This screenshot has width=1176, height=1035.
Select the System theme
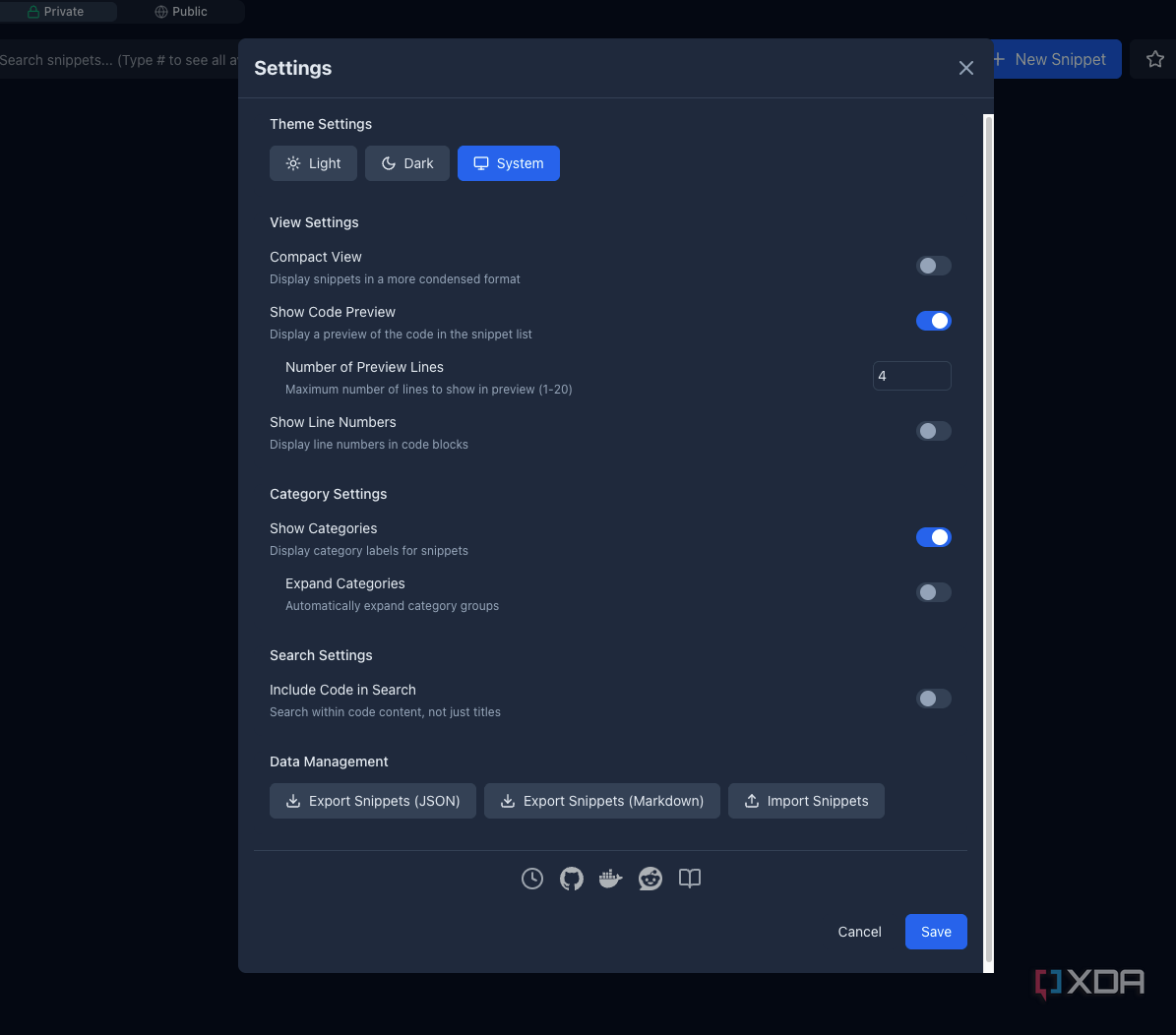(509, 163)
